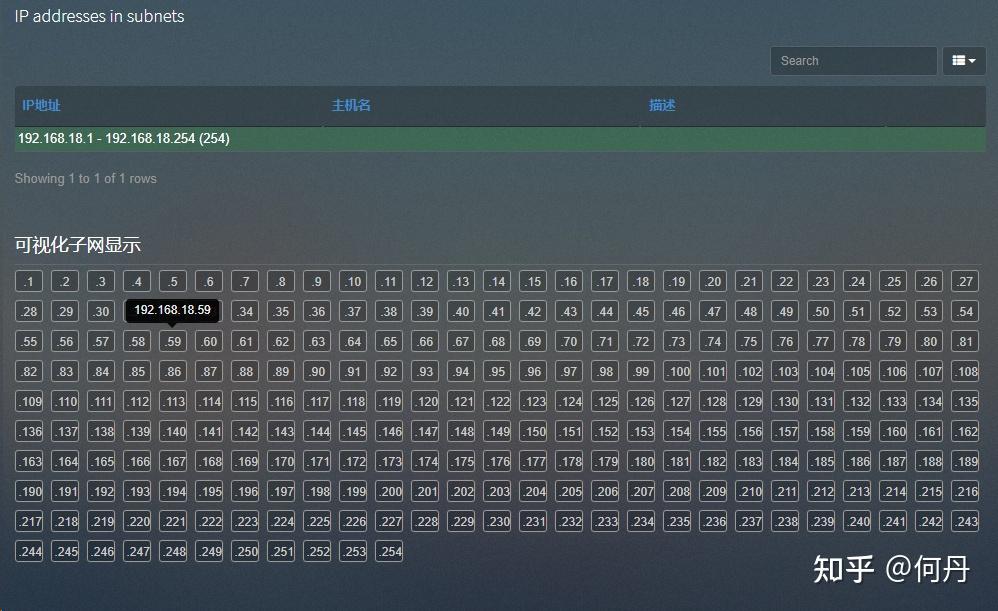Select address box .81
998x611 pixels.
[x=965, y=341]
